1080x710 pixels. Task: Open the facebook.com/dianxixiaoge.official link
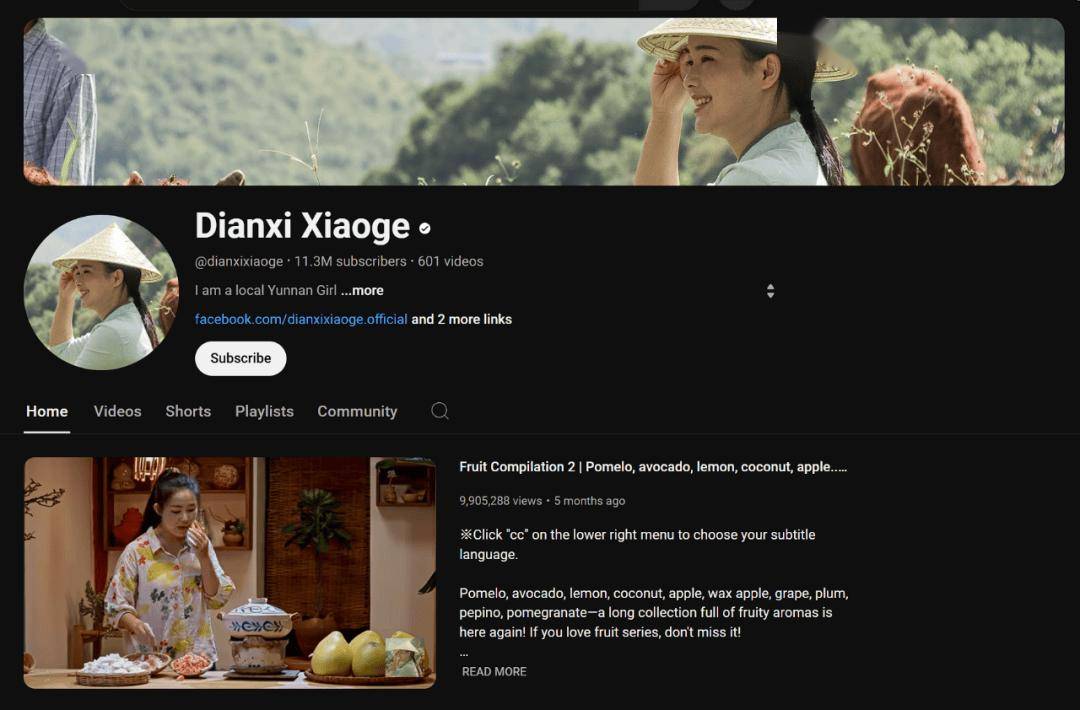click(x=301, y=319)
